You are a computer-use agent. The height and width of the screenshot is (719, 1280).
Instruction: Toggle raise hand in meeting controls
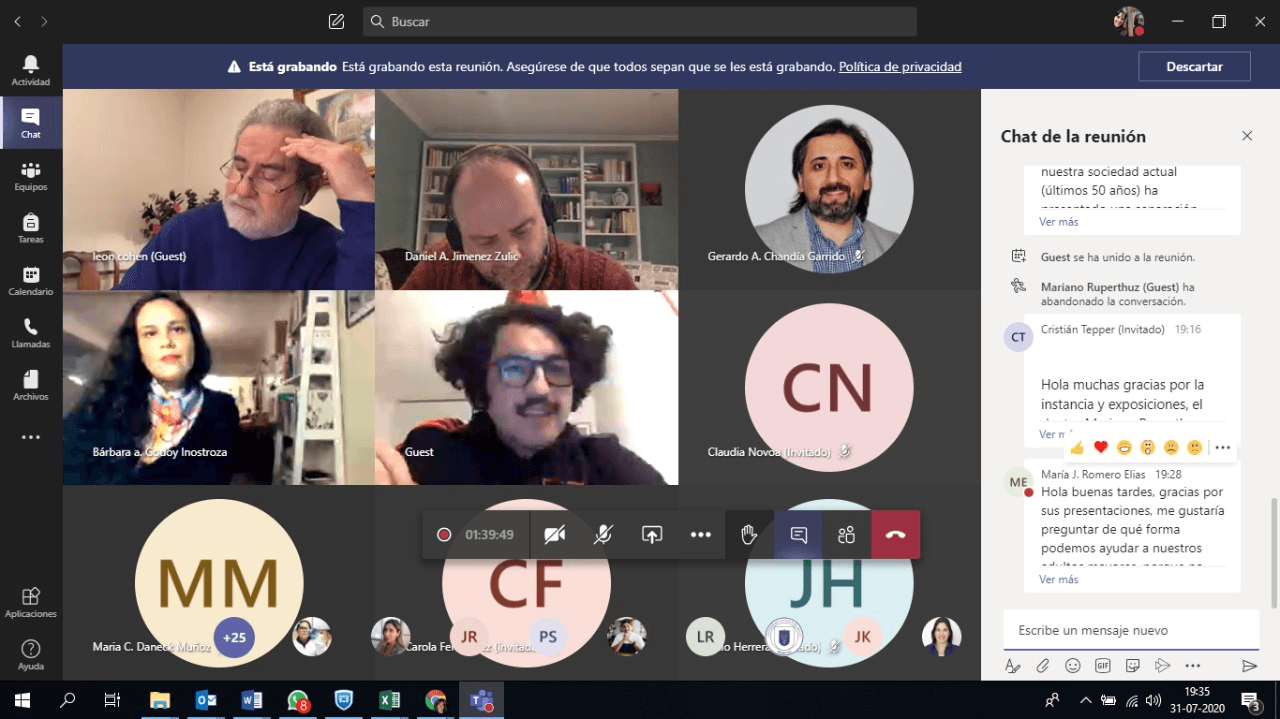coord(749,535)
